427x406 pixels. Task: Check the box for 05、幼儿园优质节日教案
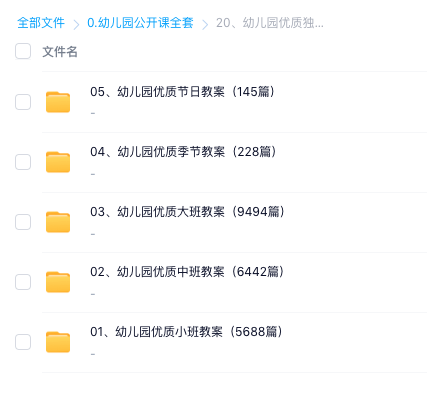(x=23, y=102)
